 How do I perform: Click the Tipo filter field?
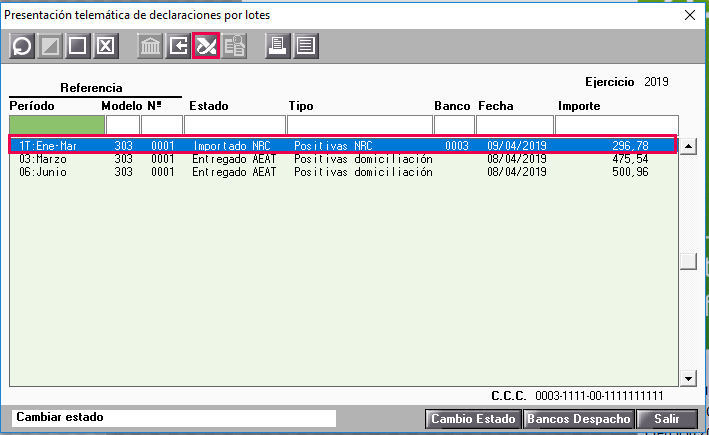click(x=360, y=125)
